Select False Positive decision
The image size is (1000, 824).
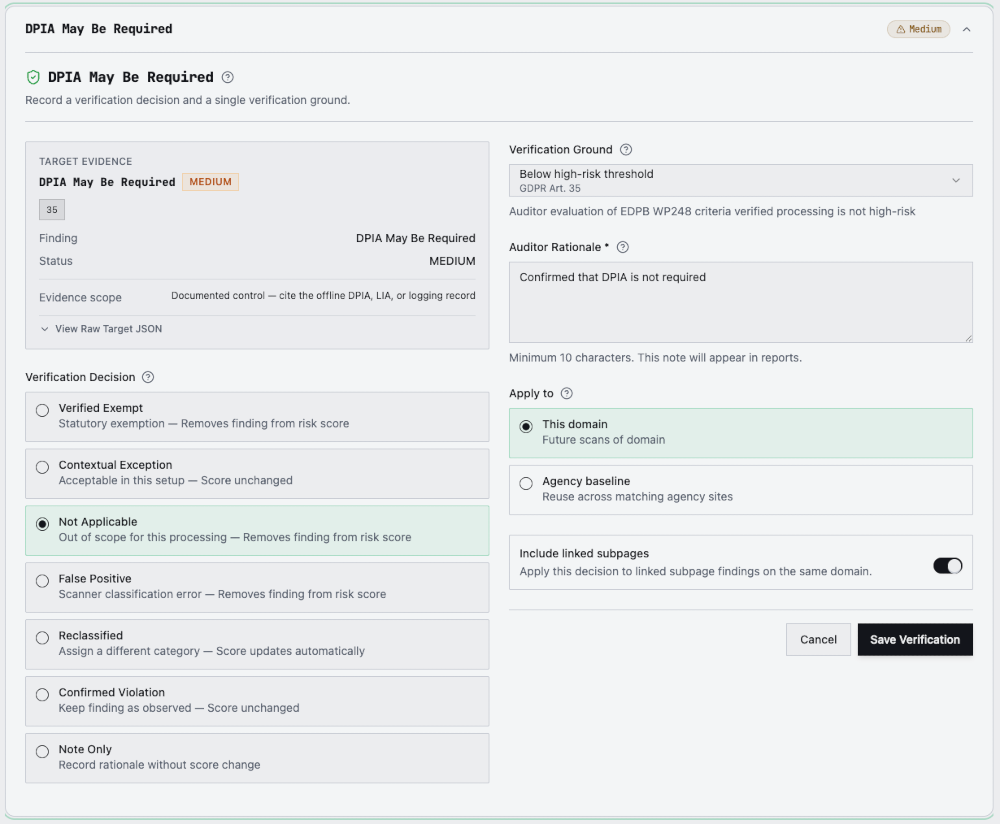coord(257,587)
